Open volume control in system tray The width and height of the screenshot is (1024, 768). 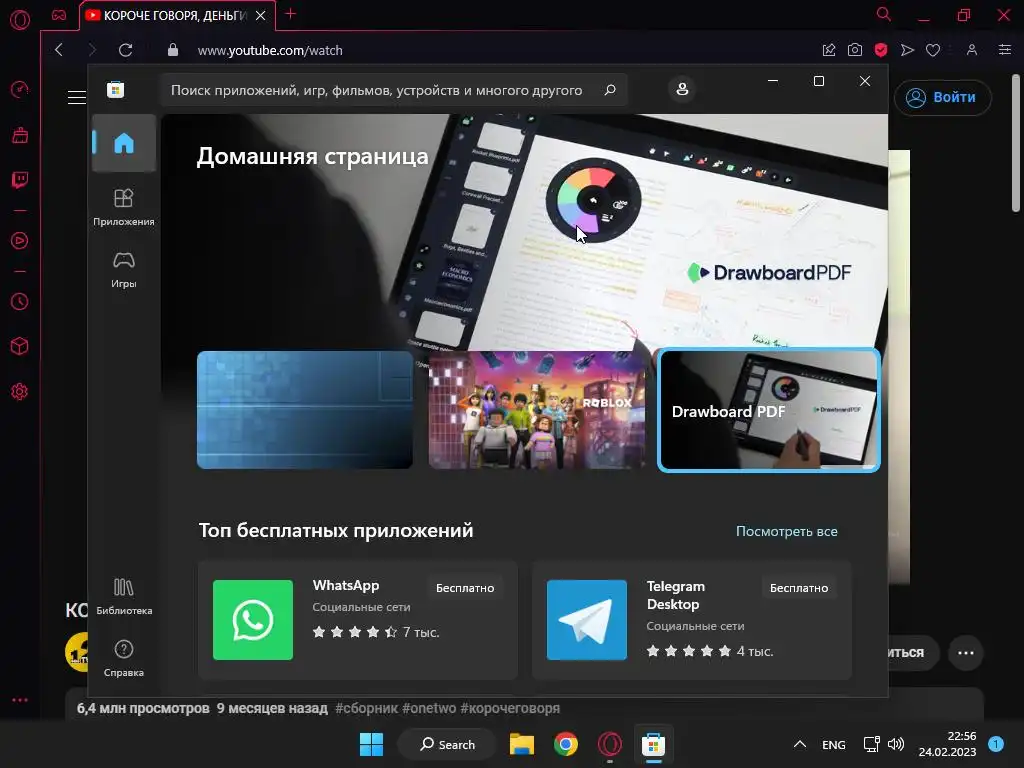[x=896, y=744]
